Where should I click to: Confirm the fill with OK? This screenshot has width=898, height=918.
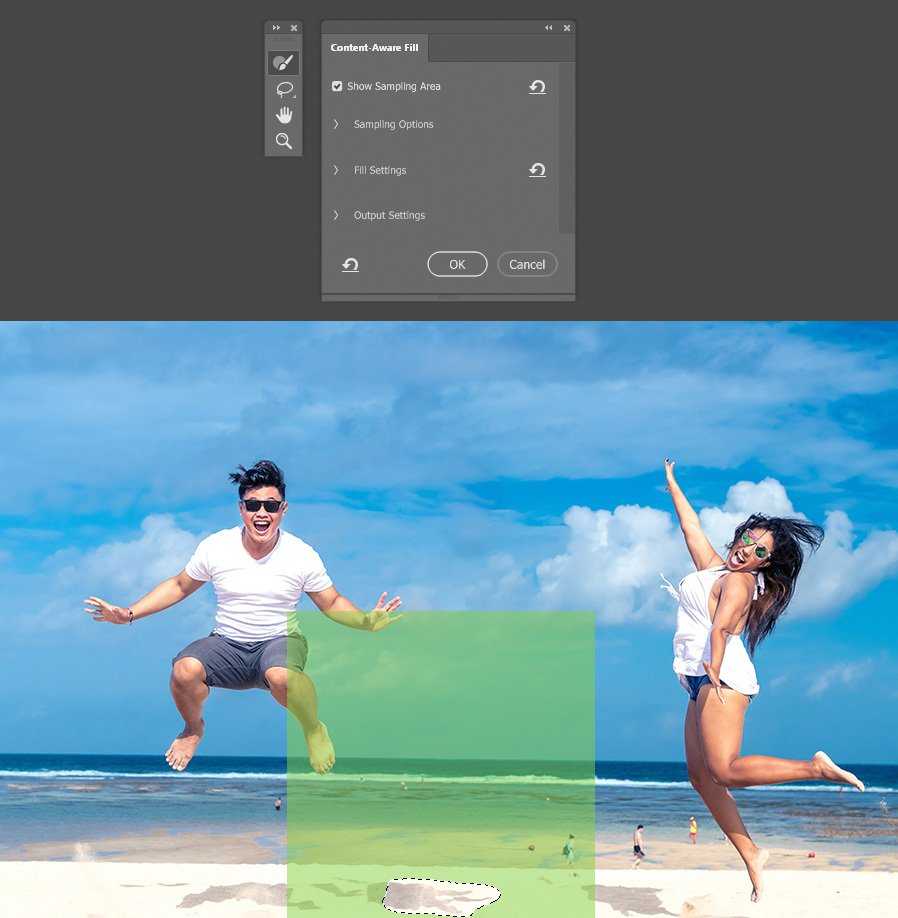pos(457,264)
